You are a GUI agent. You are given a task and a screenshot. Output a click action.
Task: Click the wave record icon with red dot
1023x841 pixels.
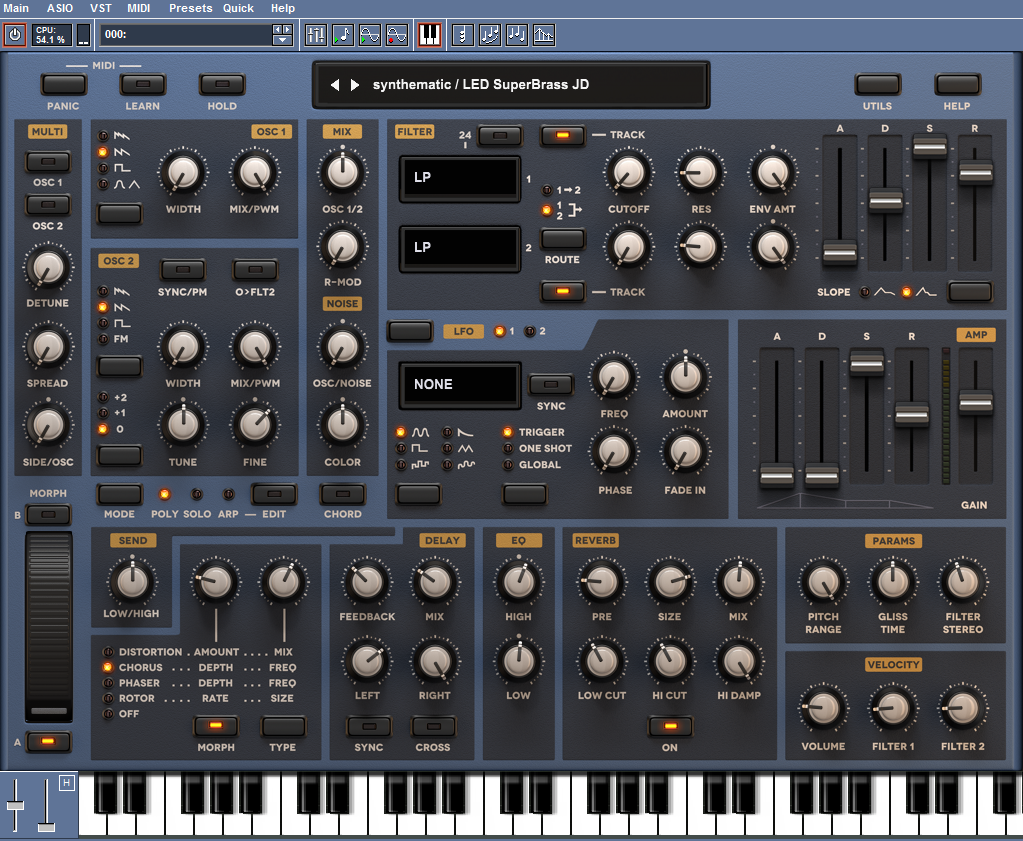point(397,35)
